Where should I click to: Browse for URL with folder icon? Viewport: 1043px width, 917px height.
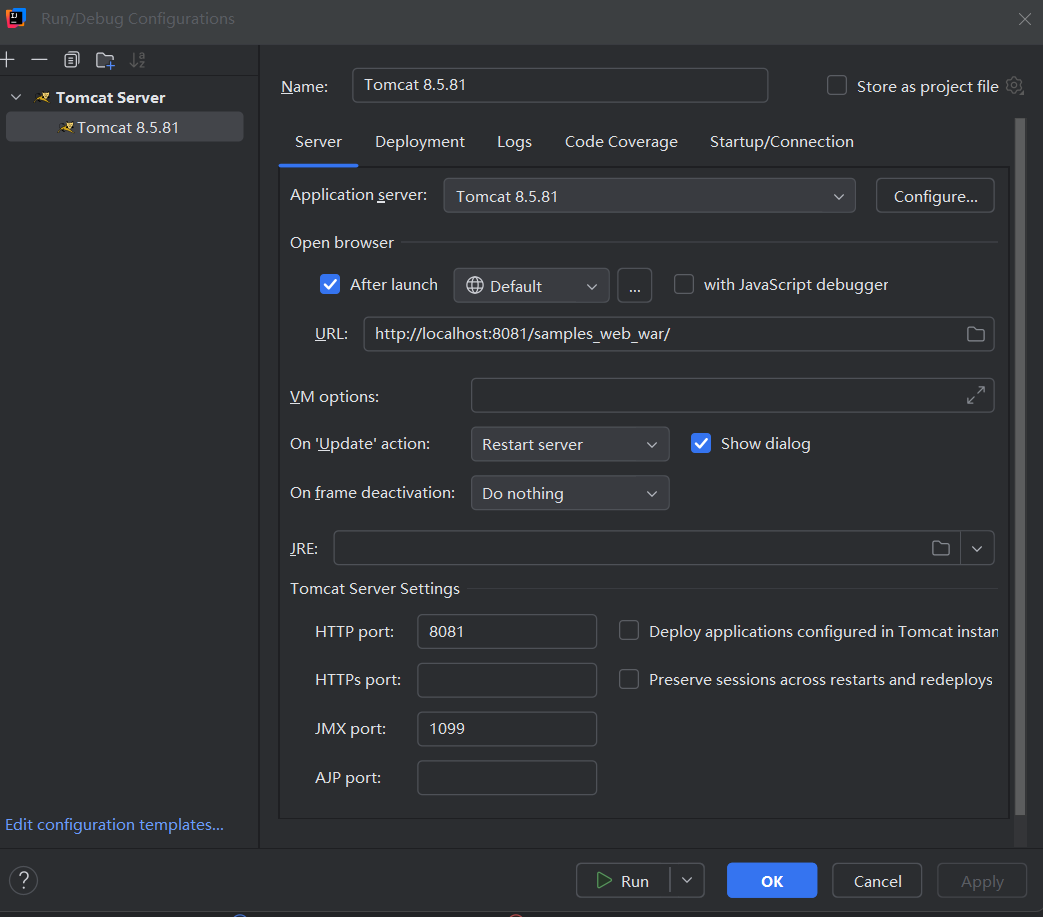tap(975, 334)
